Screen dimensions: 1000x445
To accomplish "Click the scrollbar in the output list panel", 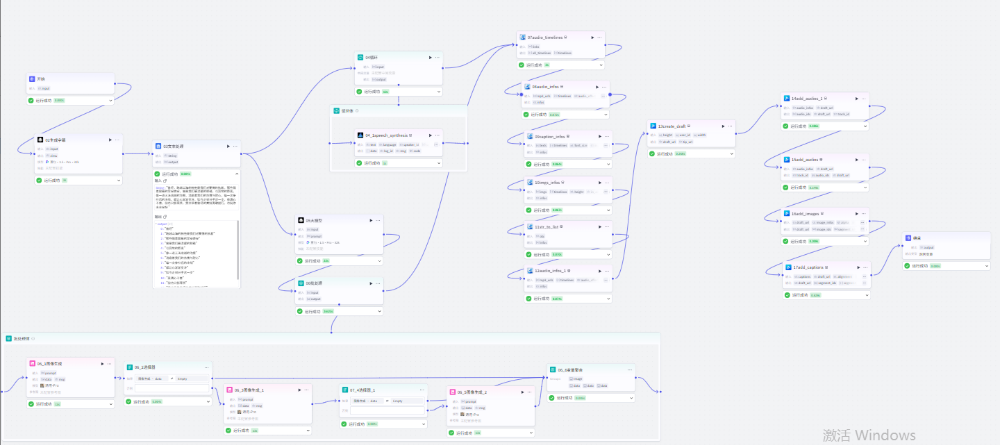I will [238, 250].
